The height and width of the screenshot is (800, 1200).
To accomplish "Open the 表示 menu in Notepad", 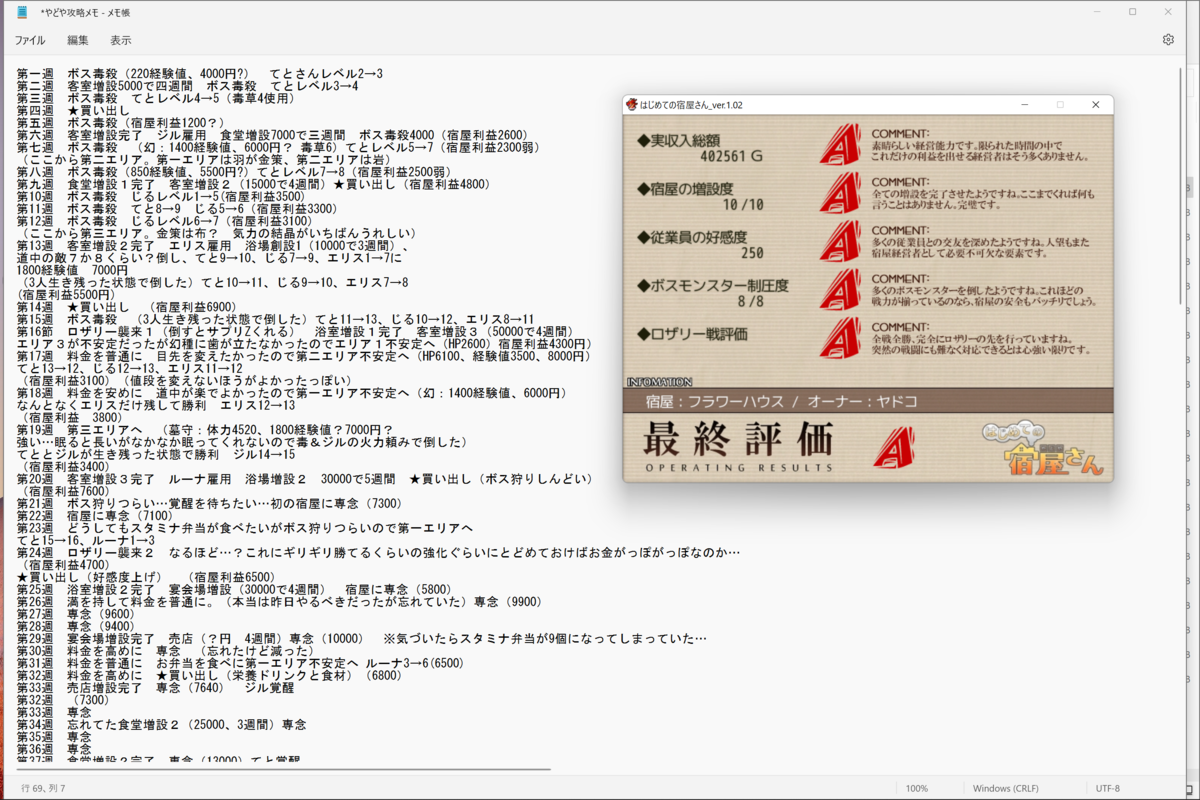I will click(x=121, y=40).
